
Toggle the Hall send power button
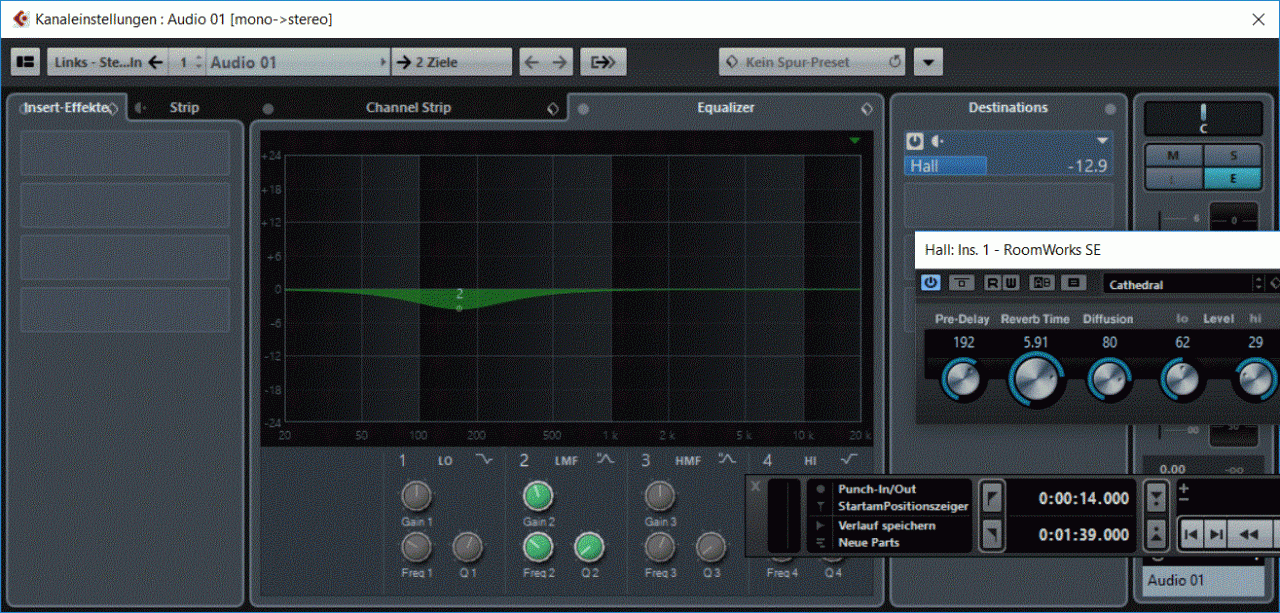click(x=914, y=141)
